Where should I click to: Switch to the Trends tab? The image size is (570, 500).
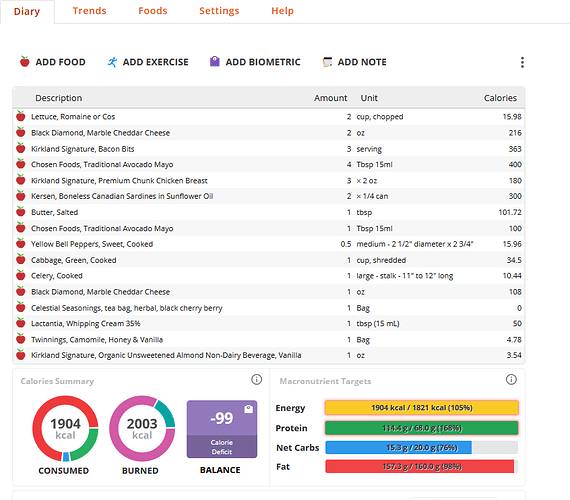tap(89, 11)
